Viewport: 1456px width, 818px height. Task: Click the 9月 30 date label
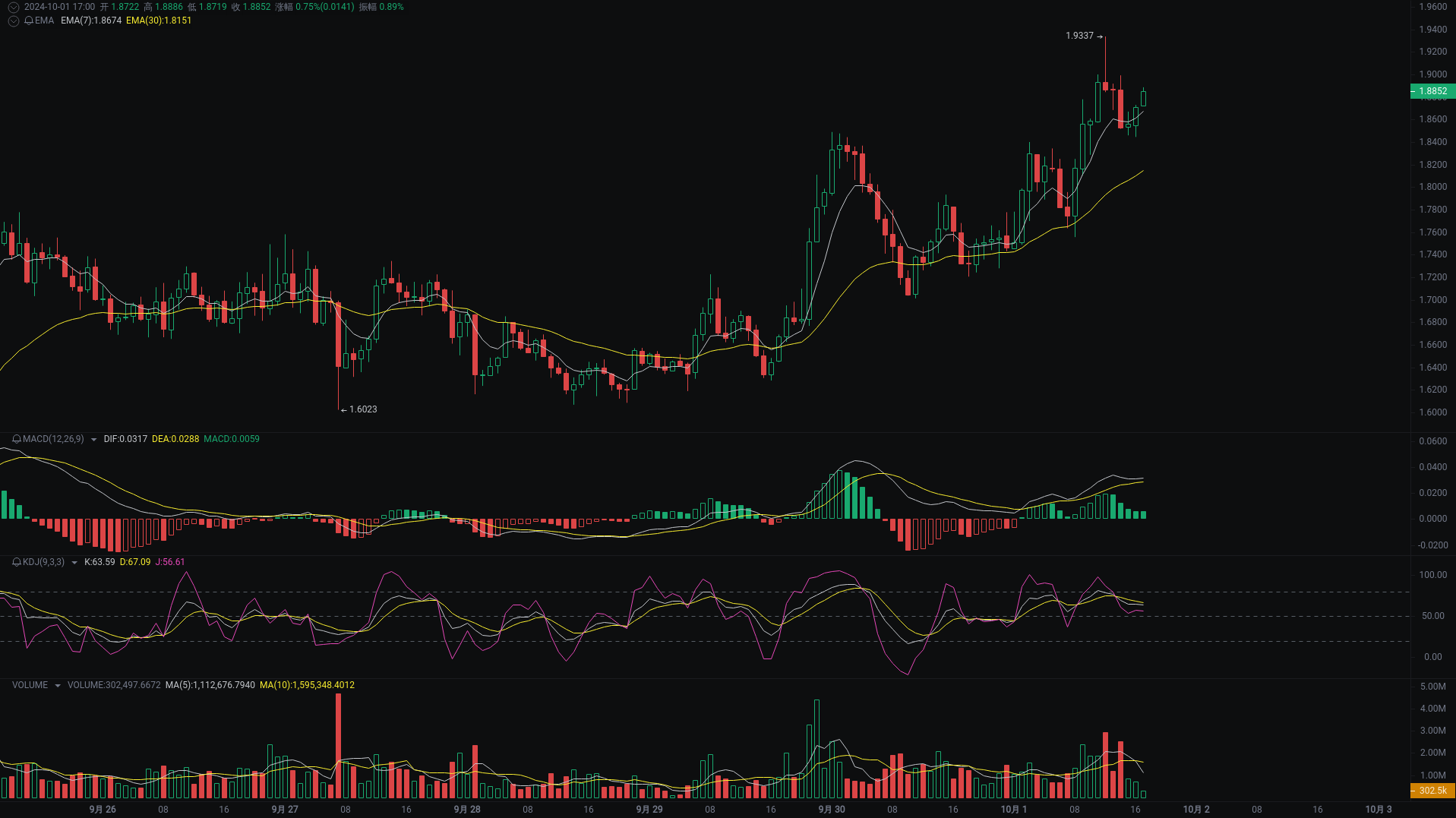832,810
